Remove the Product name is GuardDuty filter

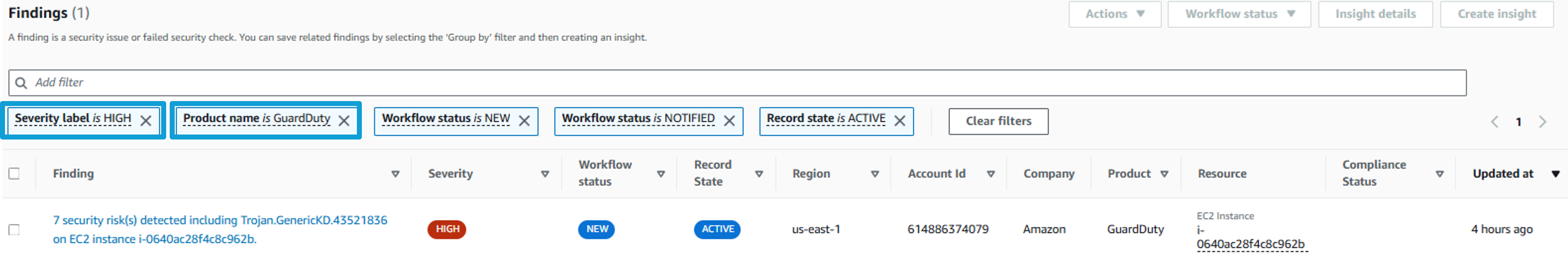point(344,120)
